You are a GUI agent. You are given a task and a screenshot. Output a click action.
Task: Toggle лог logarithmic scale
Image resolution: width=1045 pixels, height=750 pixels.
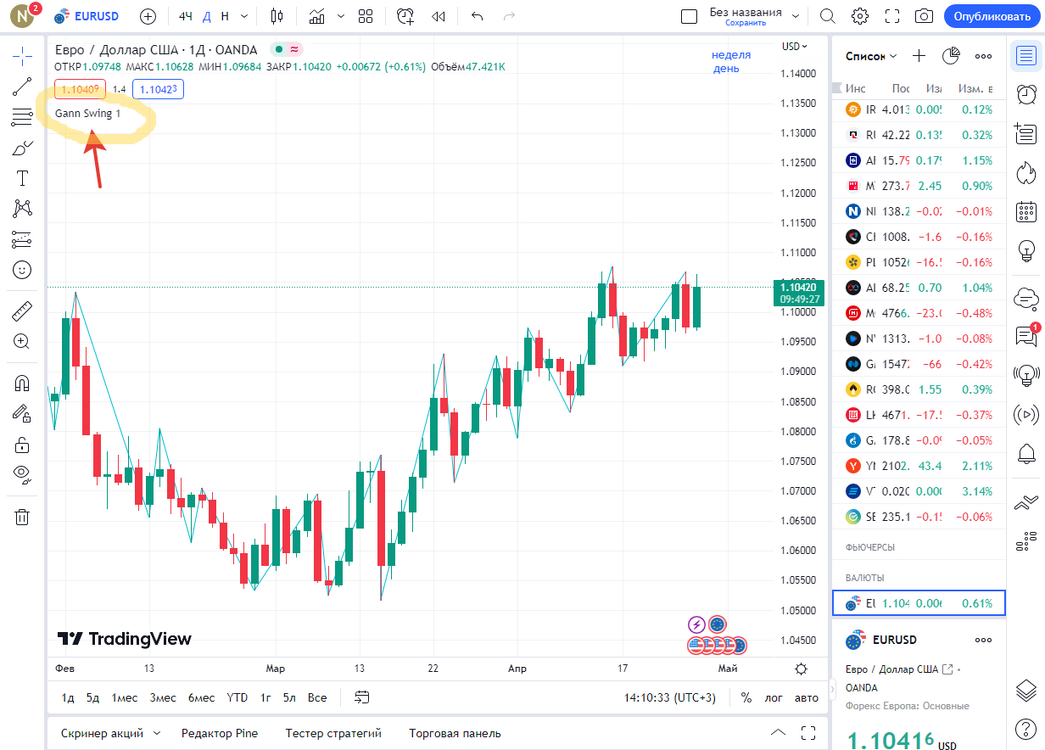coord(773,697)
